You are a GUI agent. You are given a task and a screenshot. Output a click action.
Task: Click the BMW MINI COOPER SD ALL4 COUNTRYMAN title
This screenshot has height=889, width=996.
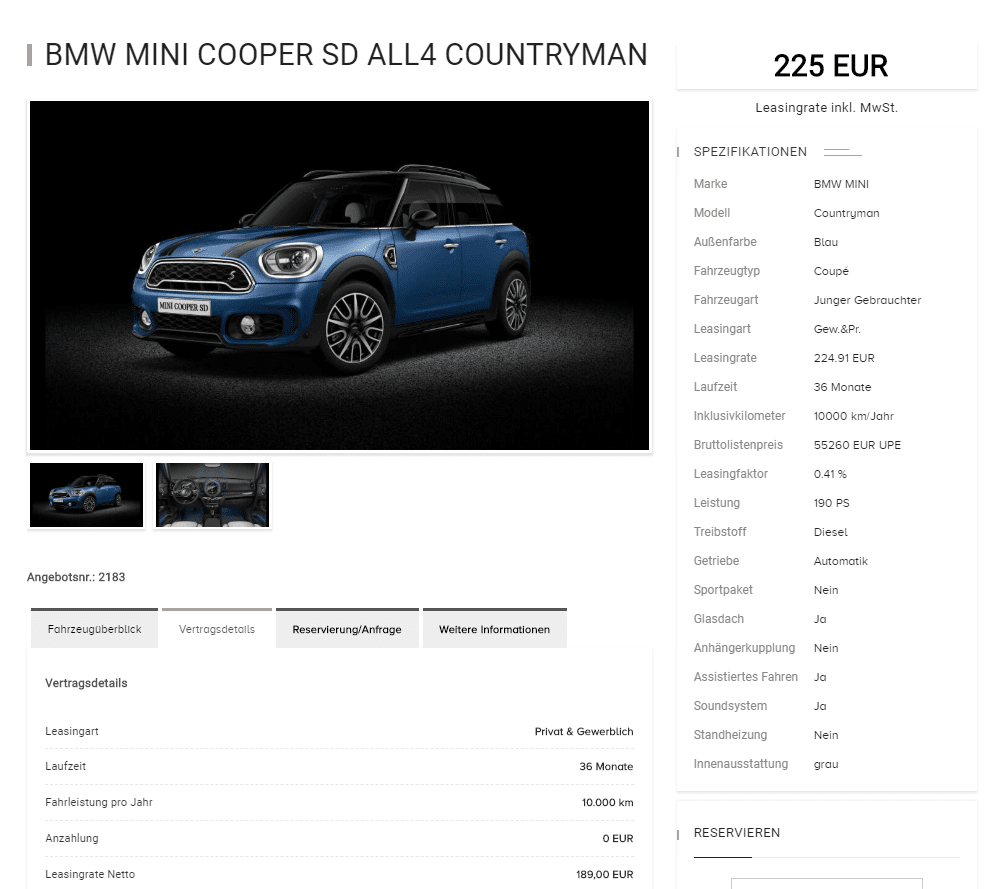[346, 55]
